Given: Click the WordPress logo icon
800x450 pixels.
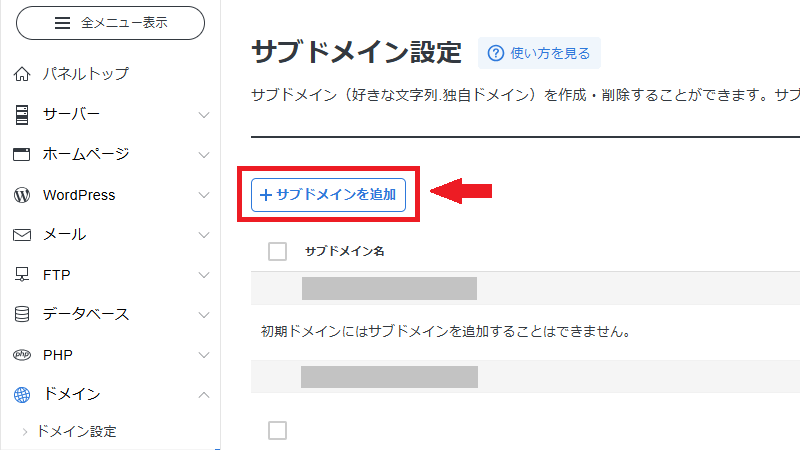Looking at the screenshot, I should (22, 195).
